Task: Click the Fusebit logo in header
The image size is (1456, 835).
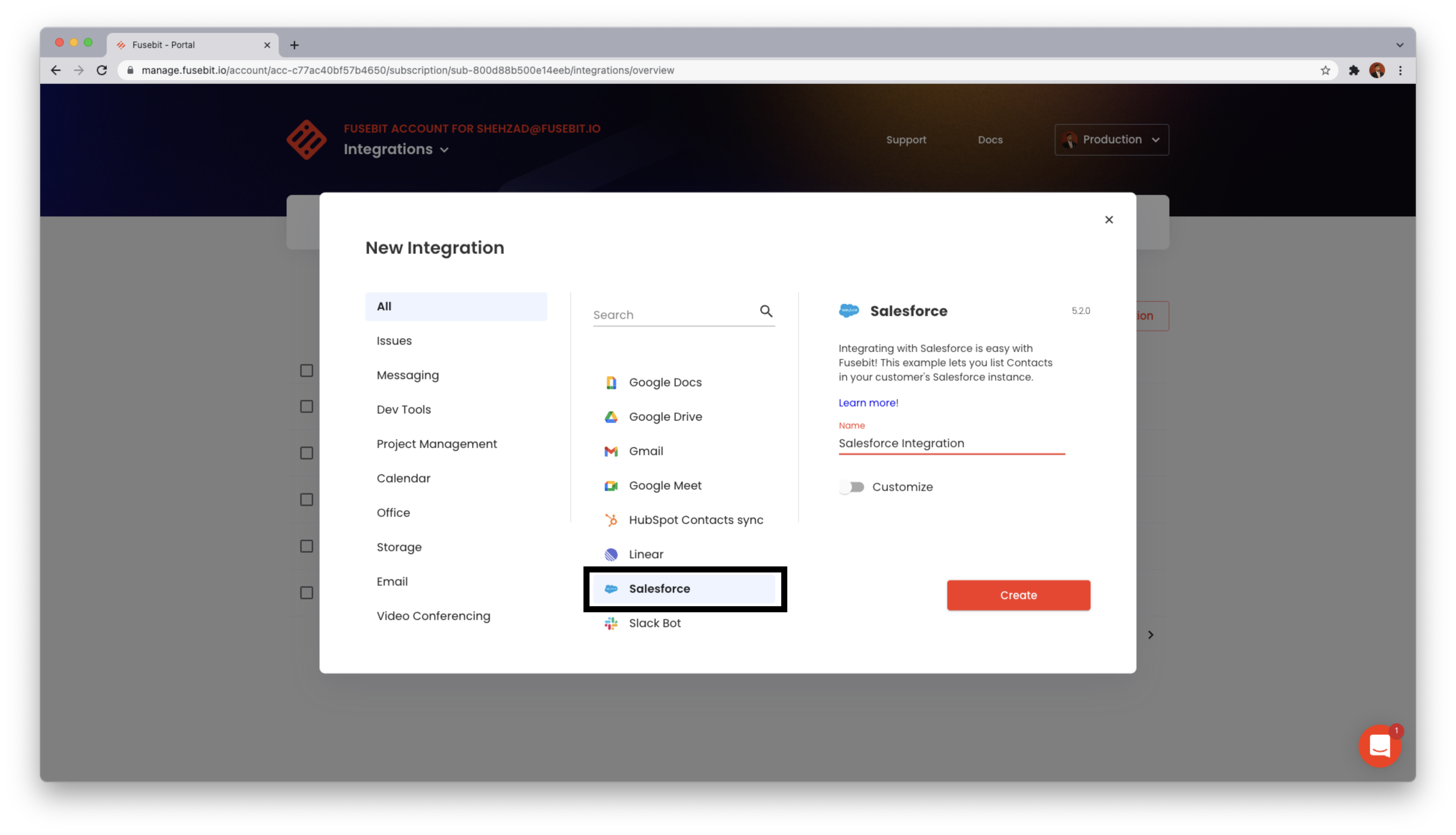Action: tap(307, 139)
